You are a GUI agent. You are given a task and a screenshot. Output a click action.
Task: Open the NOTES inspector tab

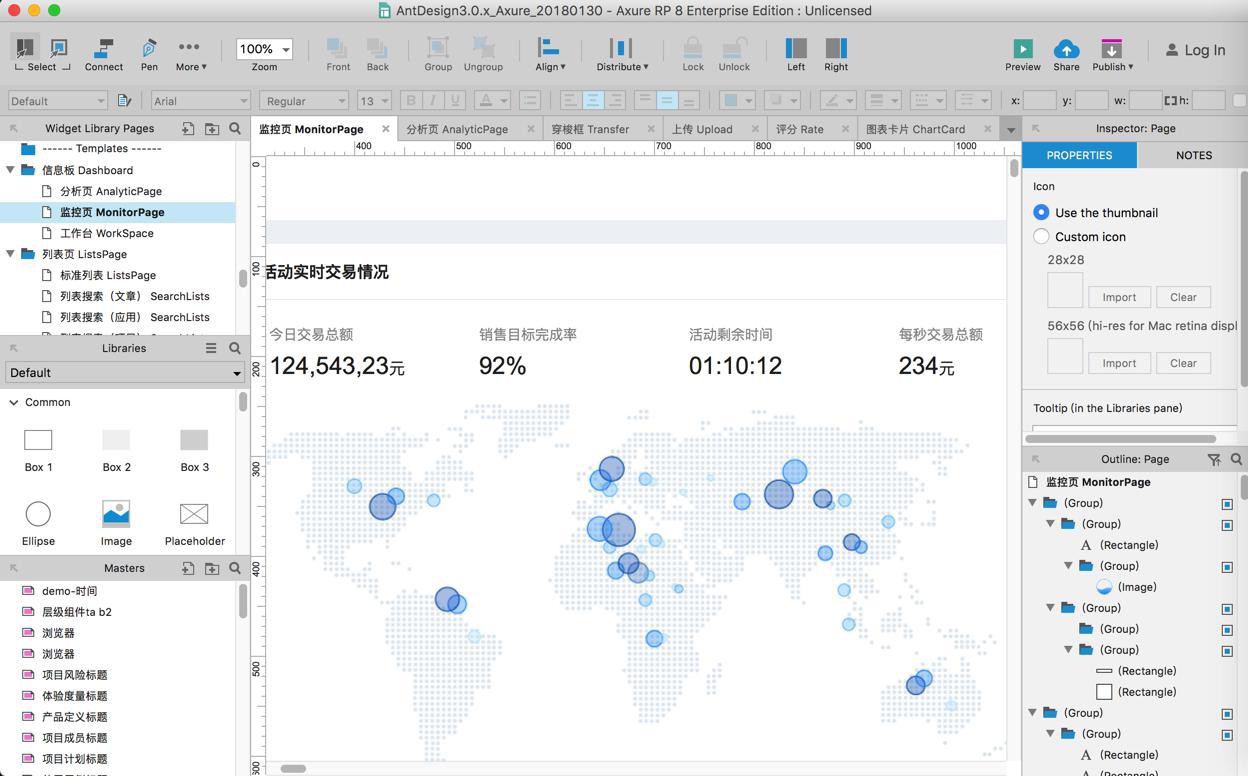[1194, 155]
